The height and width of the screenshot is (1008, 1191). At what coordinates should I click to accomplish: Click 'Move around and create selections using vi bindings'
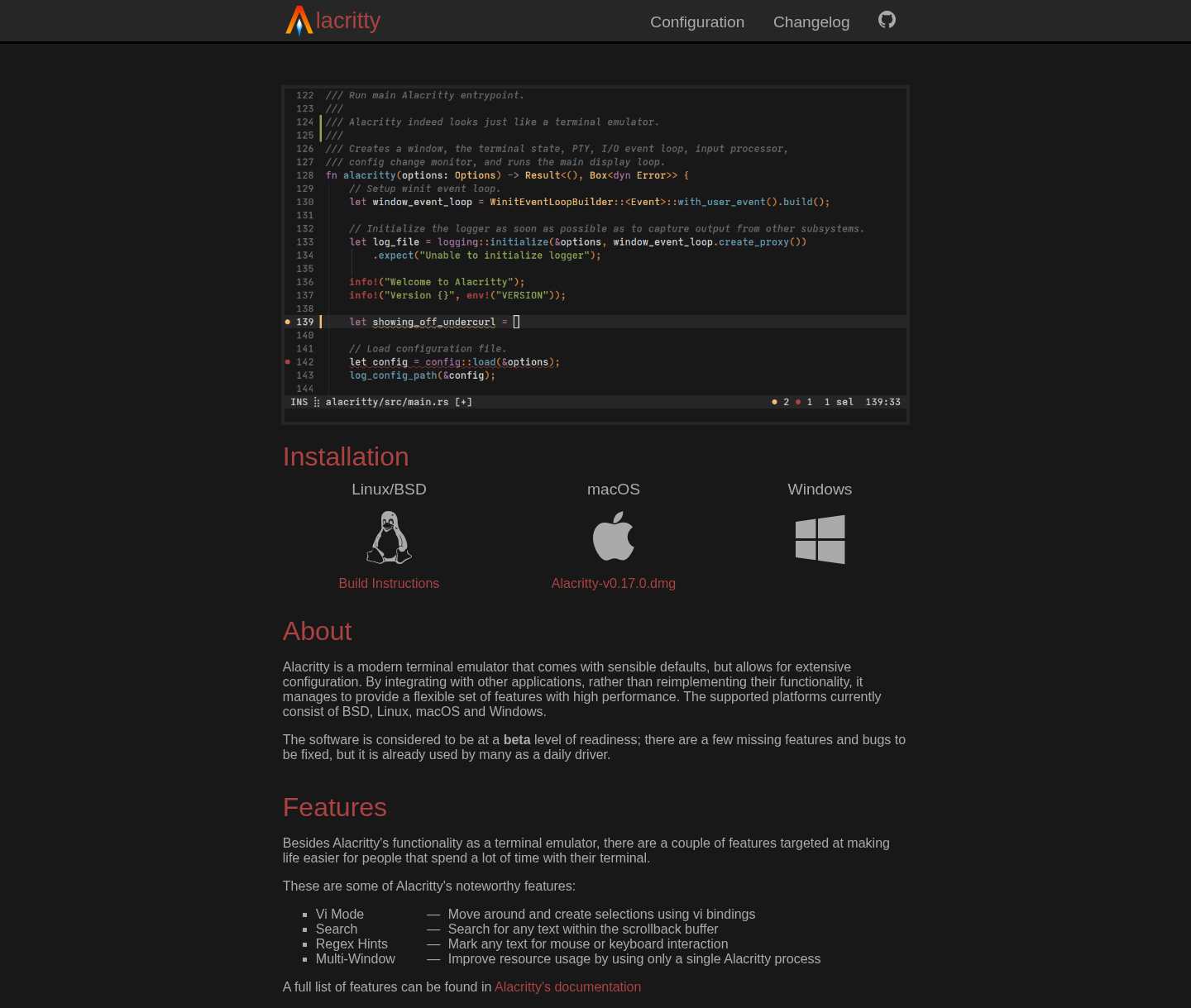click(601, 915)
